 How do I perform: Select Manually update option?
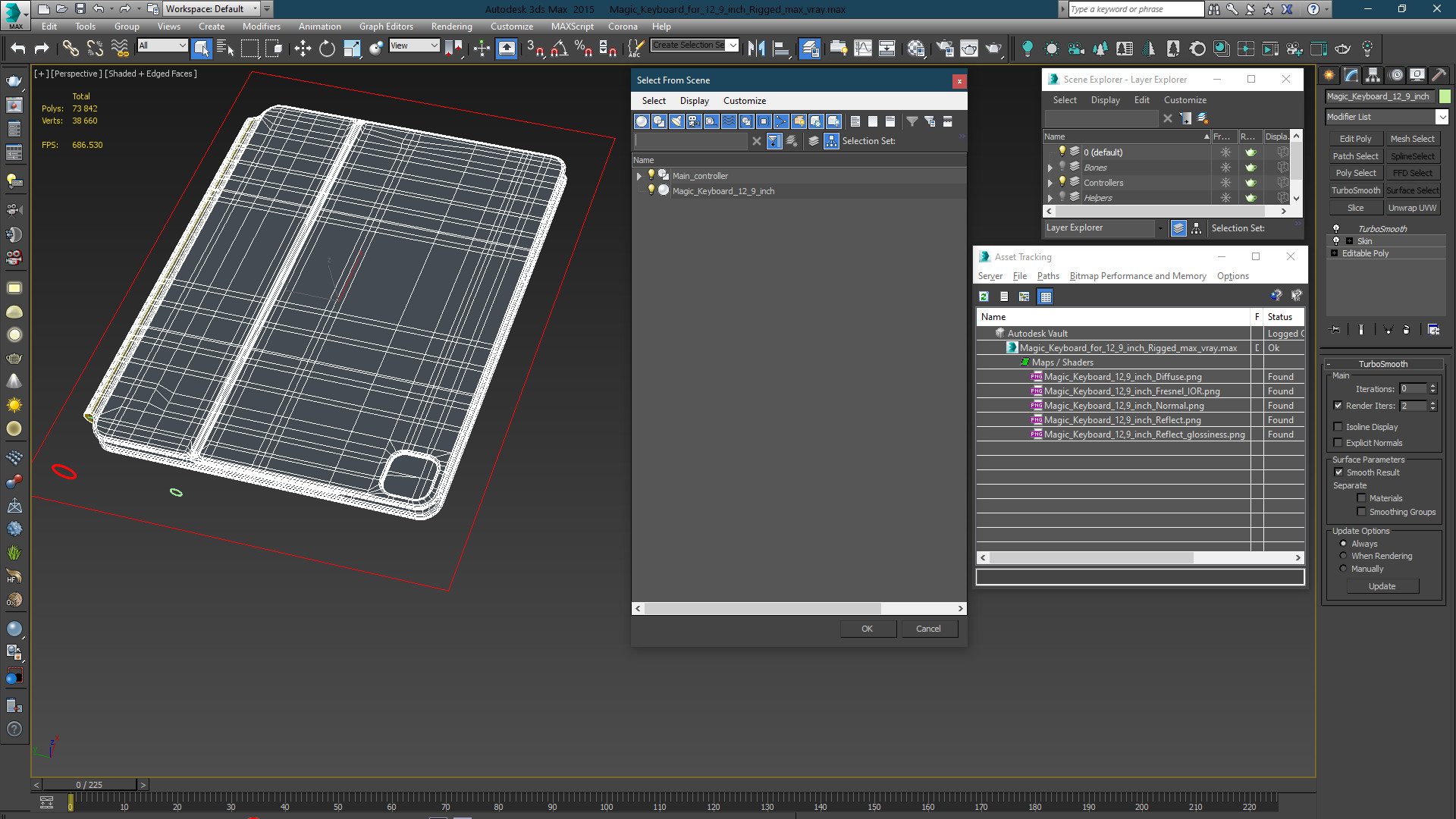1343,569
